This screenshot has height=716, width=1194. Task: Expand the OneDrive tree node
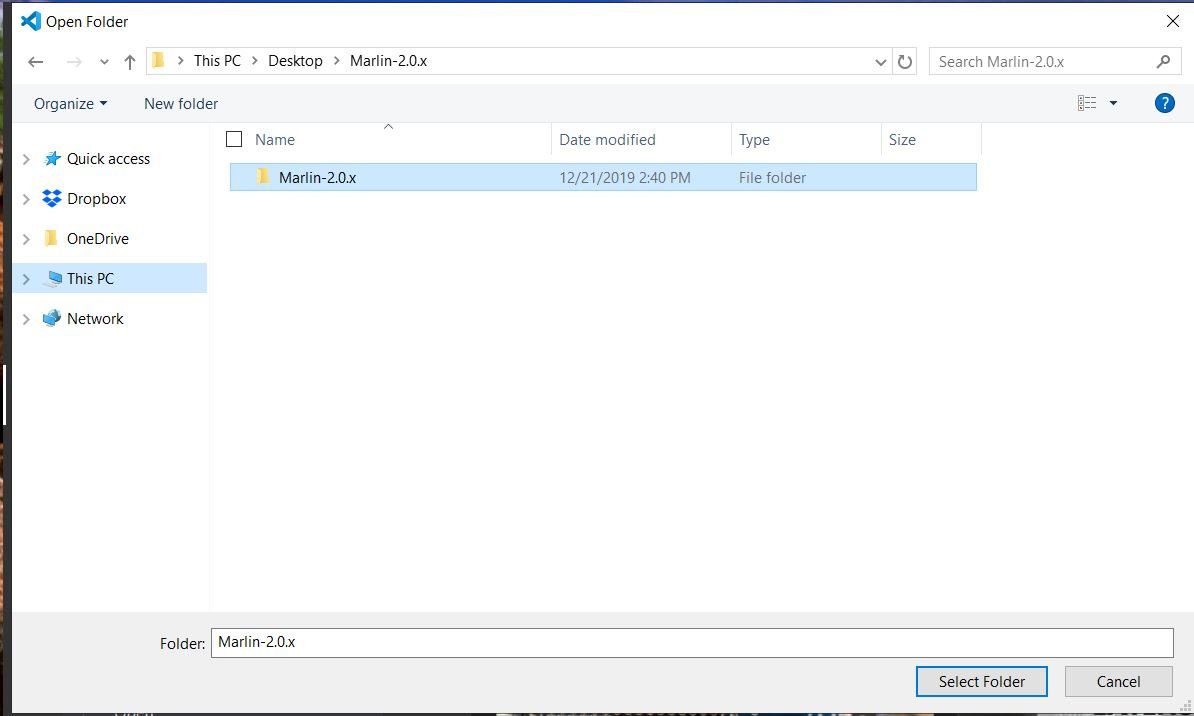[26, 239]
